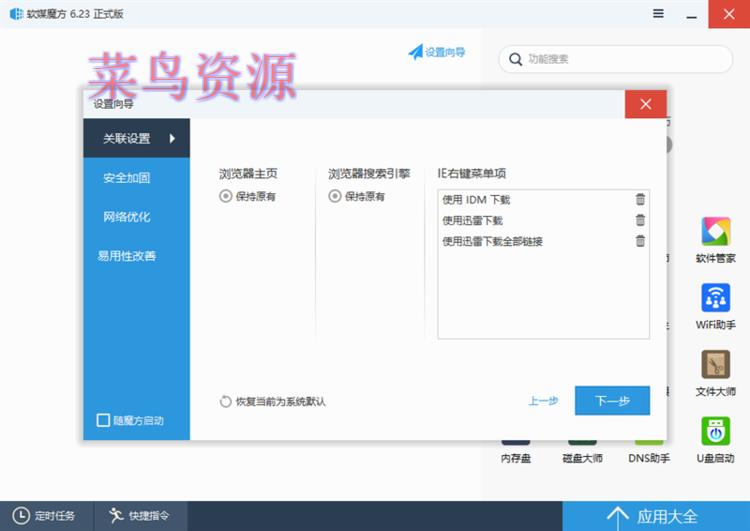Open 快捷指令 quick commands
This screenshot has height=531, width=750.
click(139, 516)
